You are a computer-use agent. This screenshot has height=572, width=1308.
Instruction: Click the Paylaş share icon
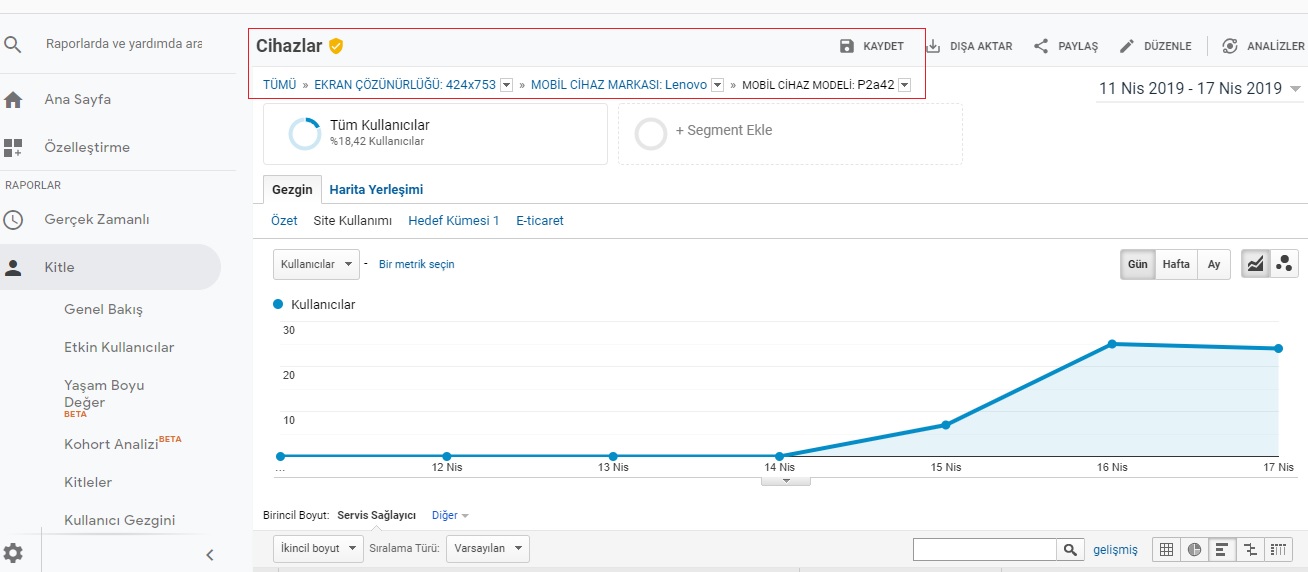[1041, 46]
